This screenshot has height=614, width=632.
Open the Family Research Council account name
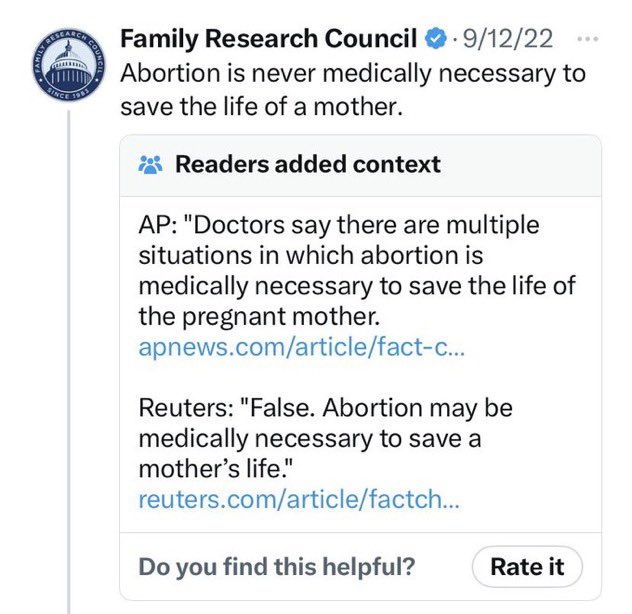click(268, 40)
